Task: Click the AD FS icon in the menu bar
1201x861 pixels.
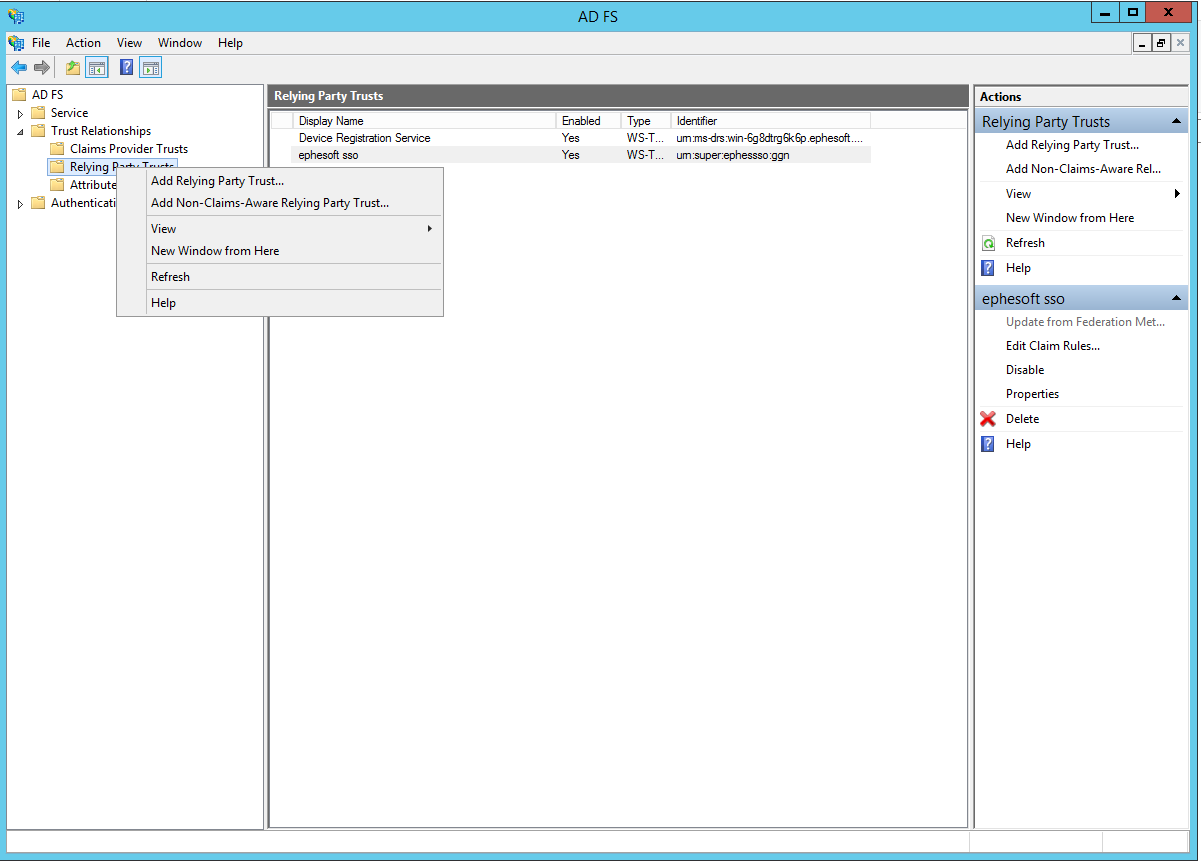Action: click(16, 43)
